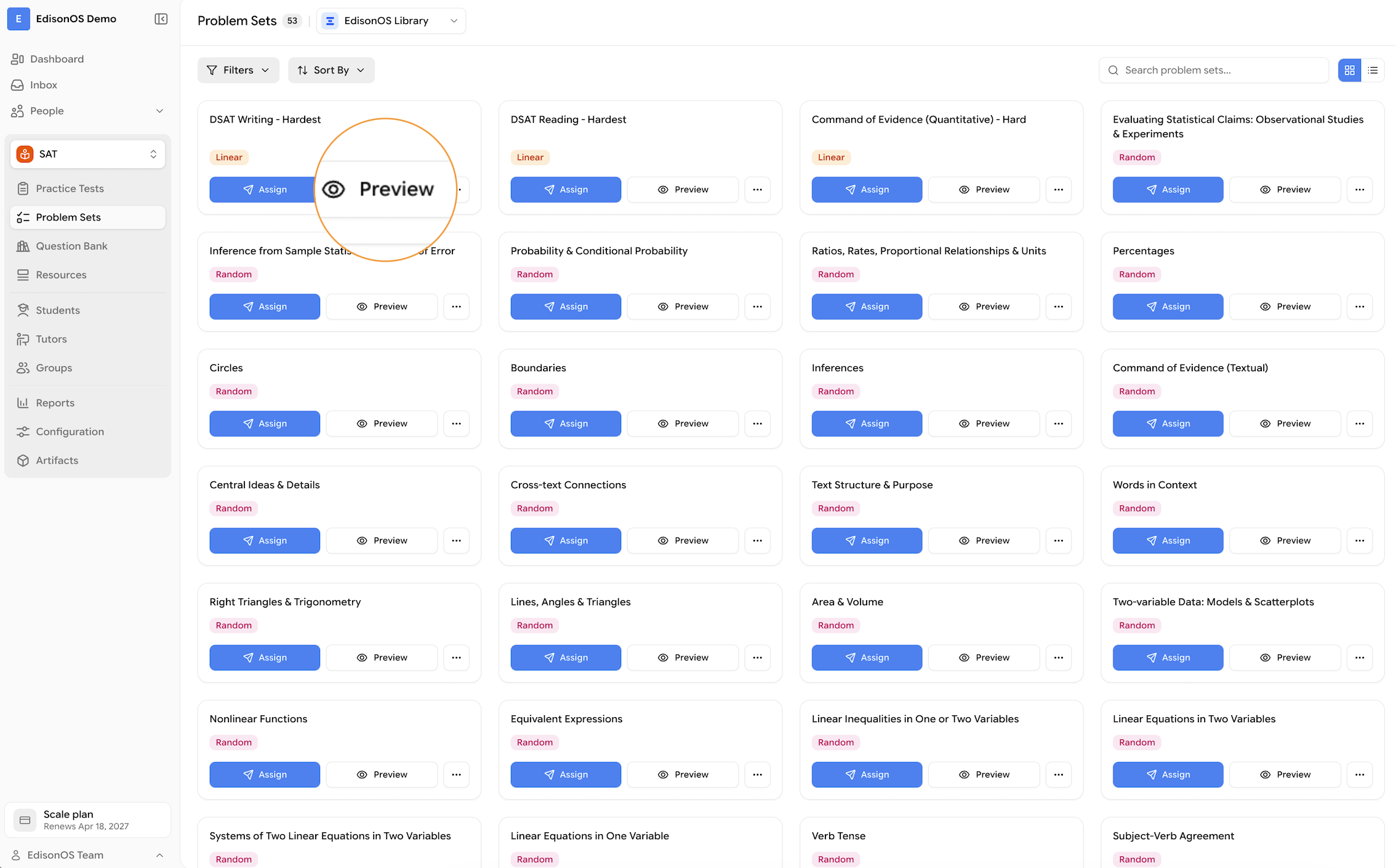Open more options for Linear Inequalities set

click(1059, 774)
